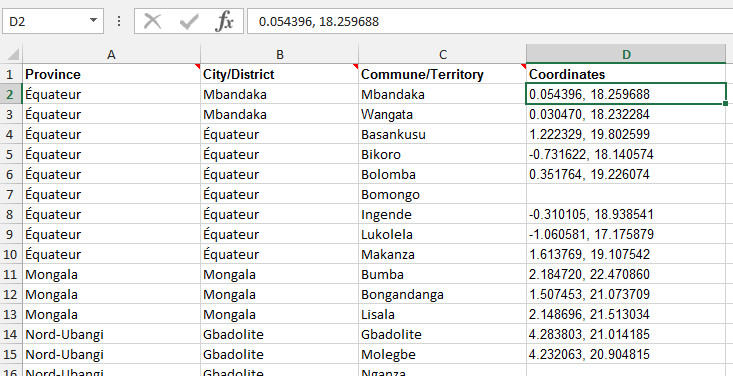733x376 pixels.
Task: Select row 1 header
Action: 11,74
